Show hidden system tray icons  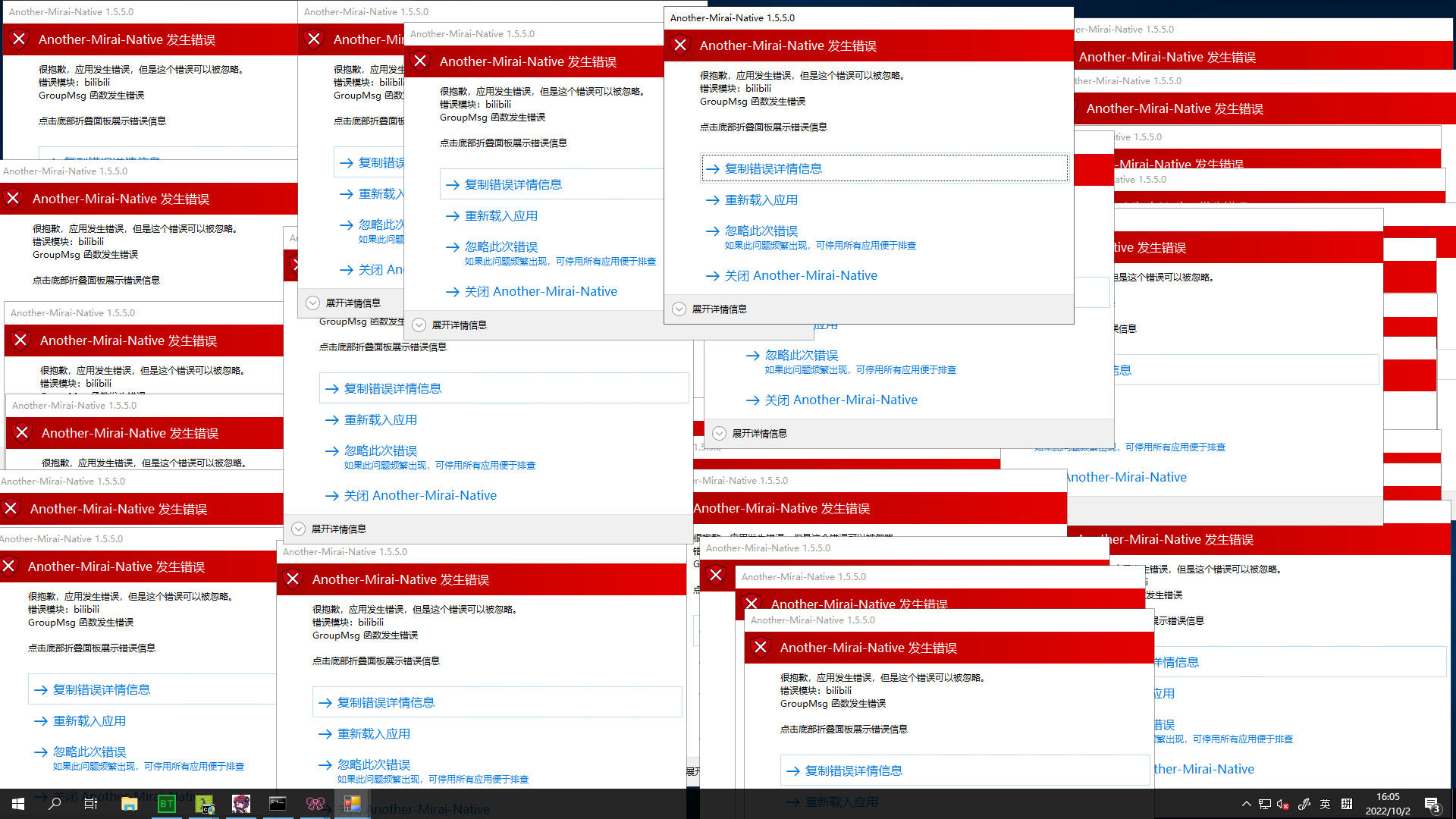pos(1246,804)
